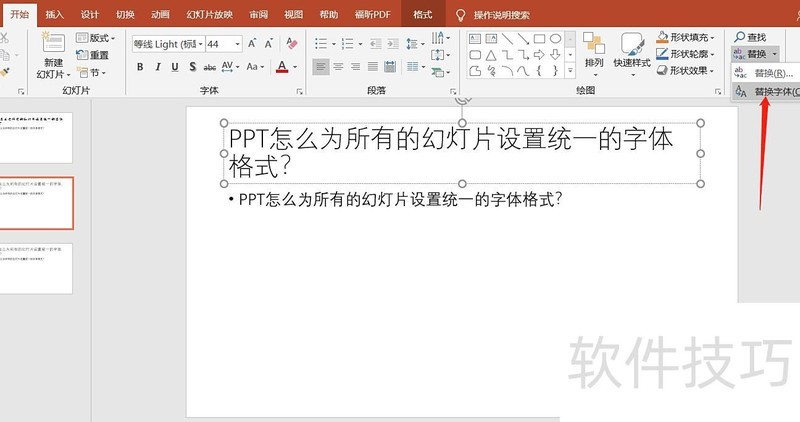
Task: Decrease list indent level
Action: click(376, 44)
